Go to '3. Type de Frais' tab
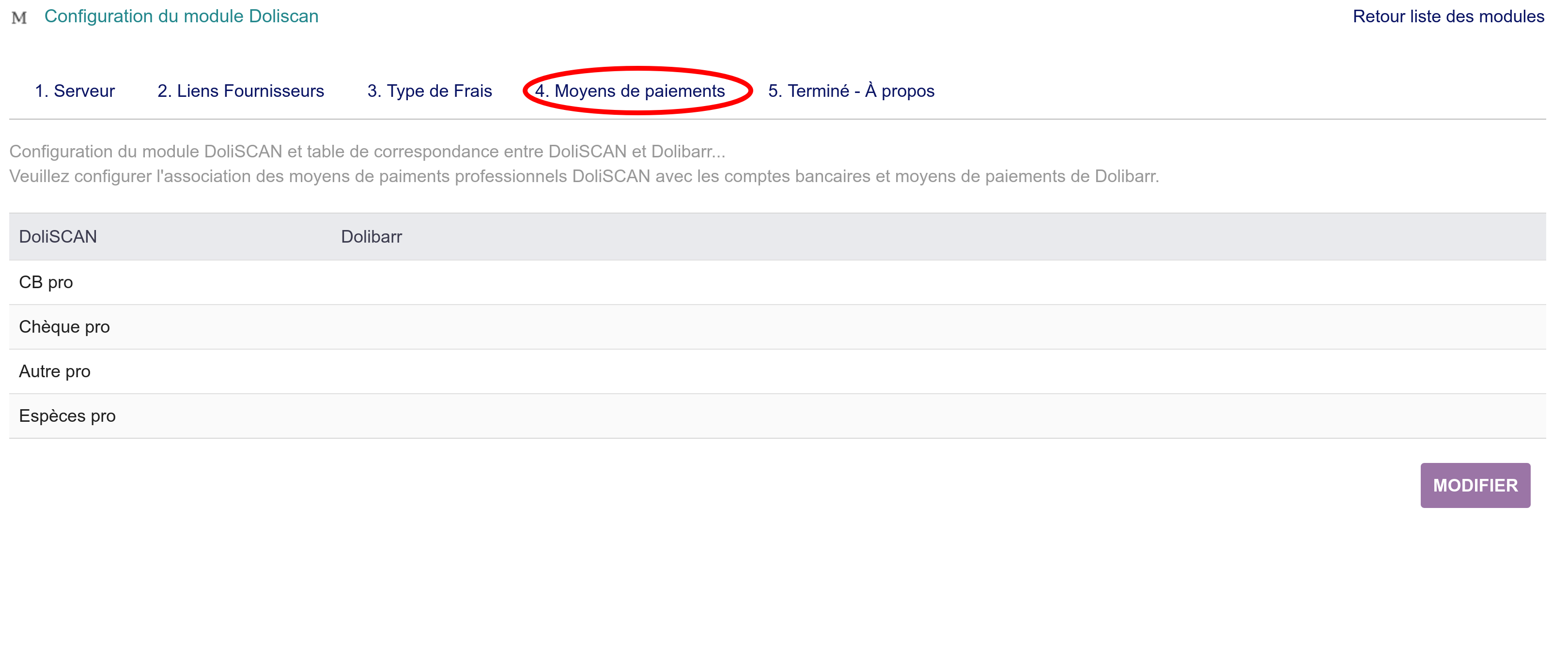The width and height of the screenshot is (1568, 661). coord(430,91)
